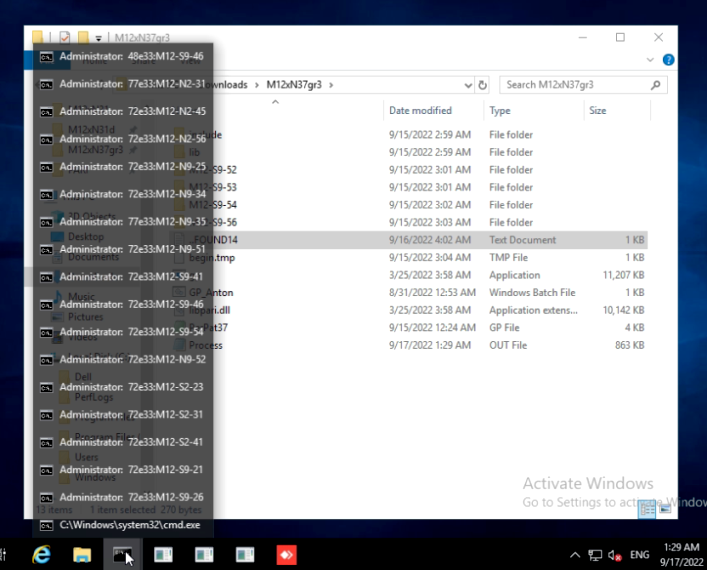Select the GP_Anton batch file row
This screenshot has height=570, width=707.
click(x=410, y=293)
